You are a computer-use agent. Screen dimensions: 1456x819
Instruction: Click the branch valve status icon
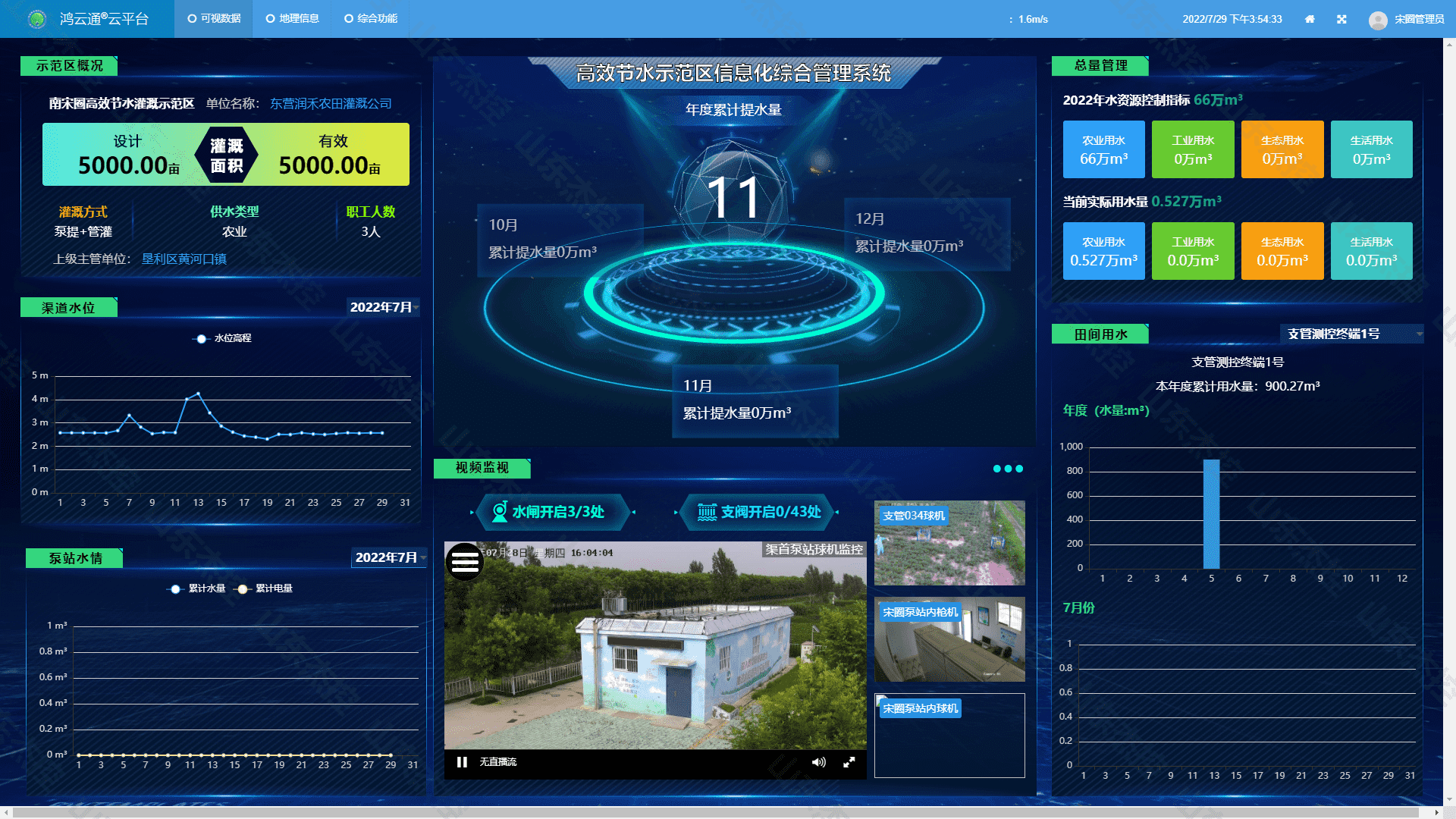(707, 512)
